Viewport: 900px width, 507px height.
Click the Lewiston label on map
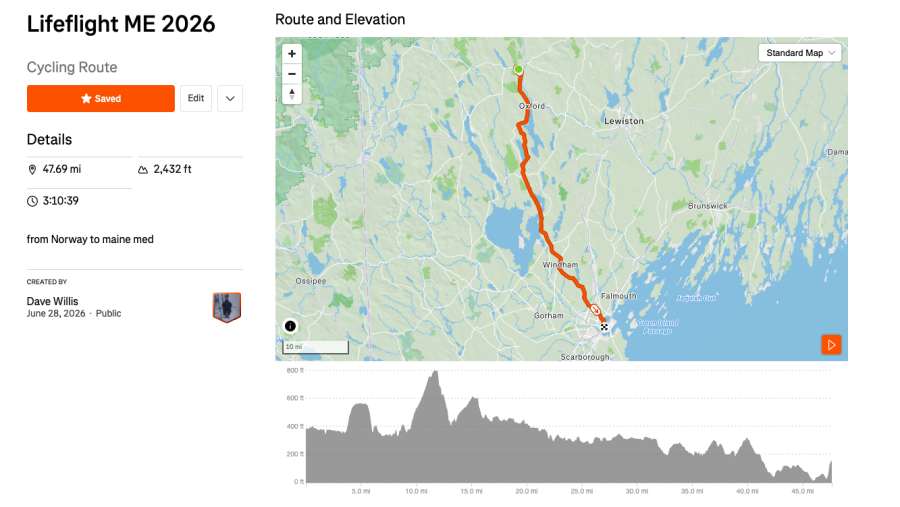point(623,121)
